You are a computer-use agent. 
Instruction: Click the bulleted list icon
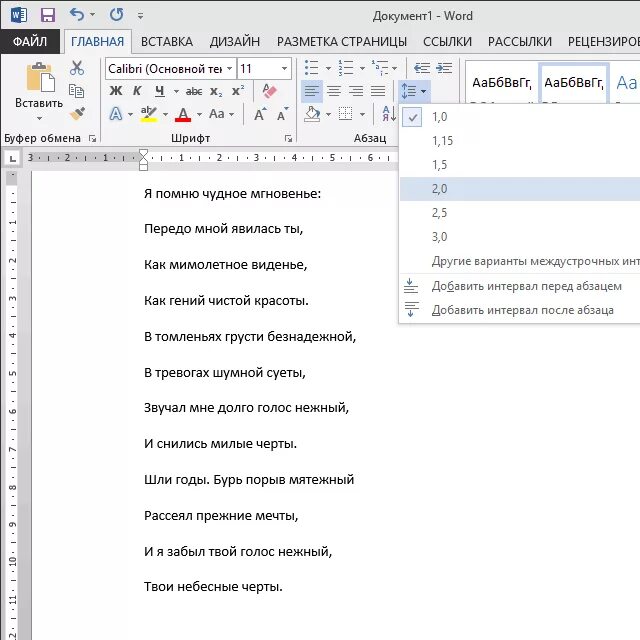click(x=311, y=68)
